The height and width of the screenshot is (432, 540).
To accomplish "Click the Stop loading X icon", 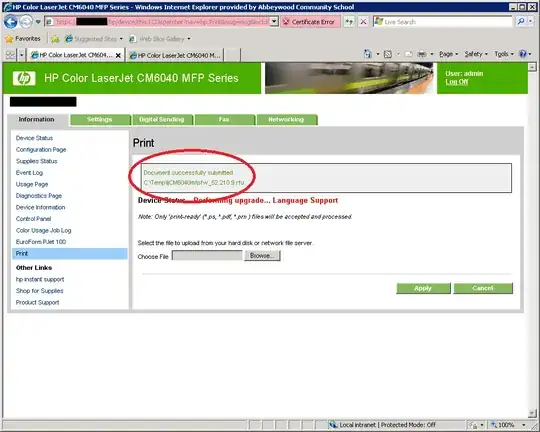I will [363, 22].
